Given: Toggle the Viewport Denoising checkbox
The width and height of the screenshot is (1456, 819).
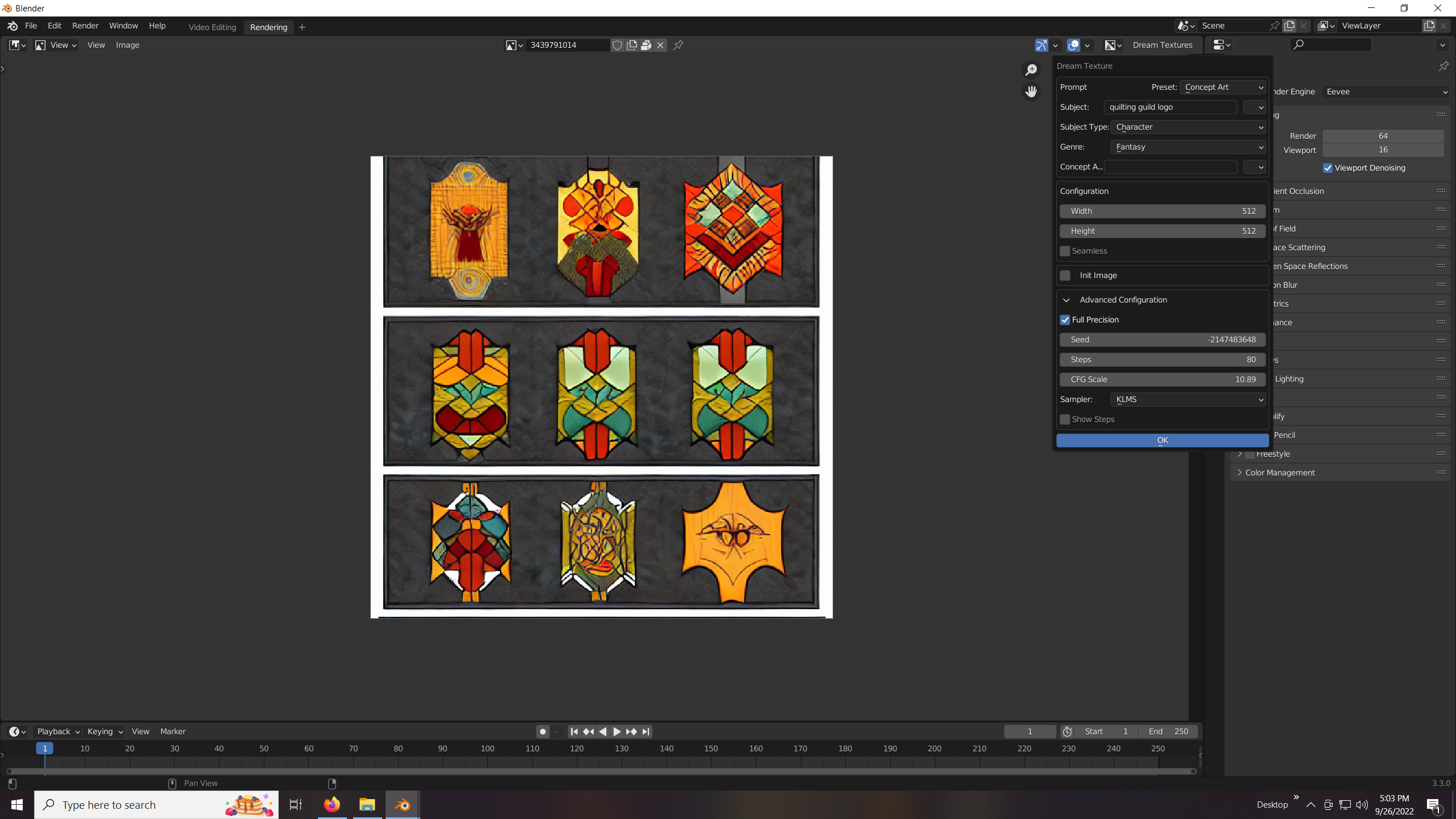Looking at the screenshot, I should [1327, 168].
